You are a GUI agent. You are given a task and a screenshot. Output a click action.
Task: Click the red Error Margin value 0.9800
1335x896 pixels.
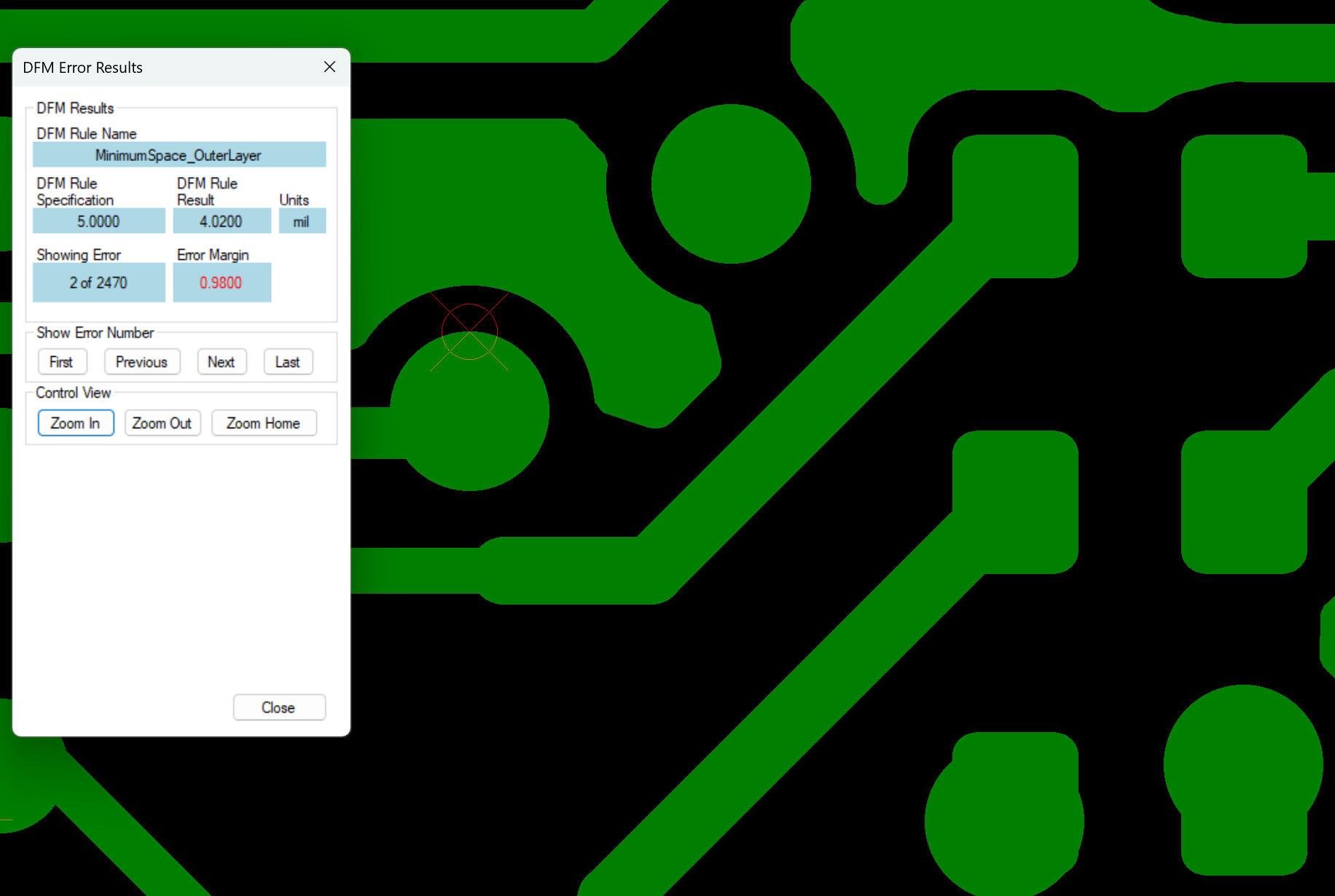[222, 283]
